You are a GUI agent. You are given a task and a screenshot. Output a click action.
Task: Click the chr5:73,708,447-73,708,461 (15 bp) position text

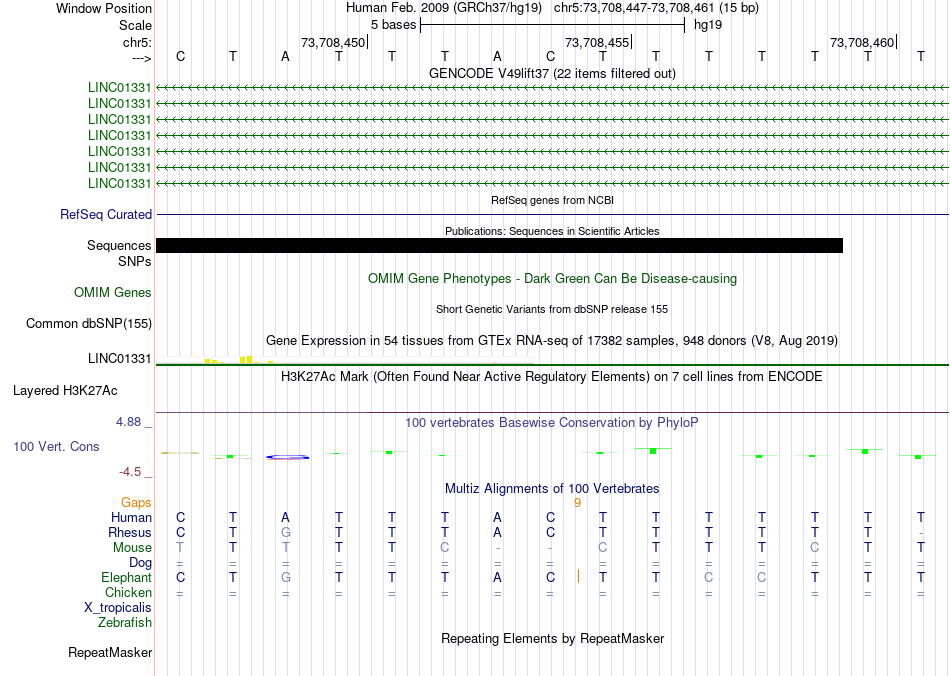coord(656,8)
